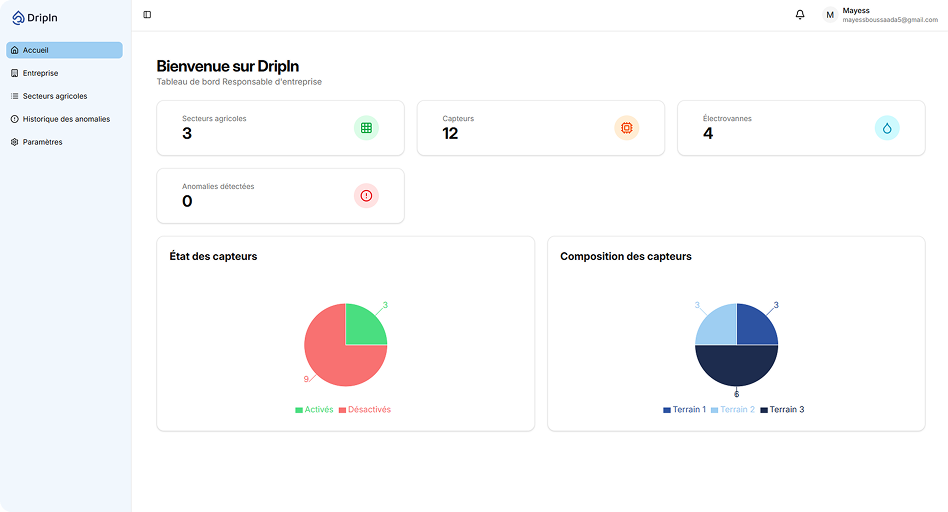Image resolution: width=948 pixels, height=512 pixels.
Task: Click the red alert icon in Anomalies détectées card
Action: click(x=366, y=196)
